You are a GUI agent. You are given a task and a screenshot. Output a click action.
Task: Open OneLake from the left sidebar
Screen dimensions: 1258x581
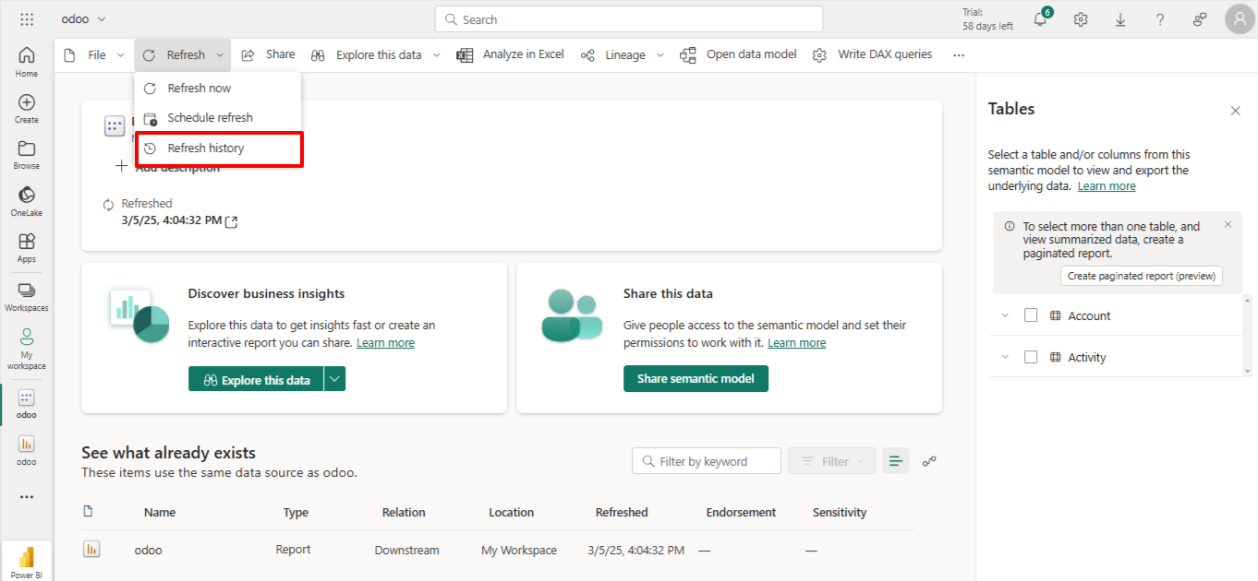pyautogui.click(x=27, y=200)
